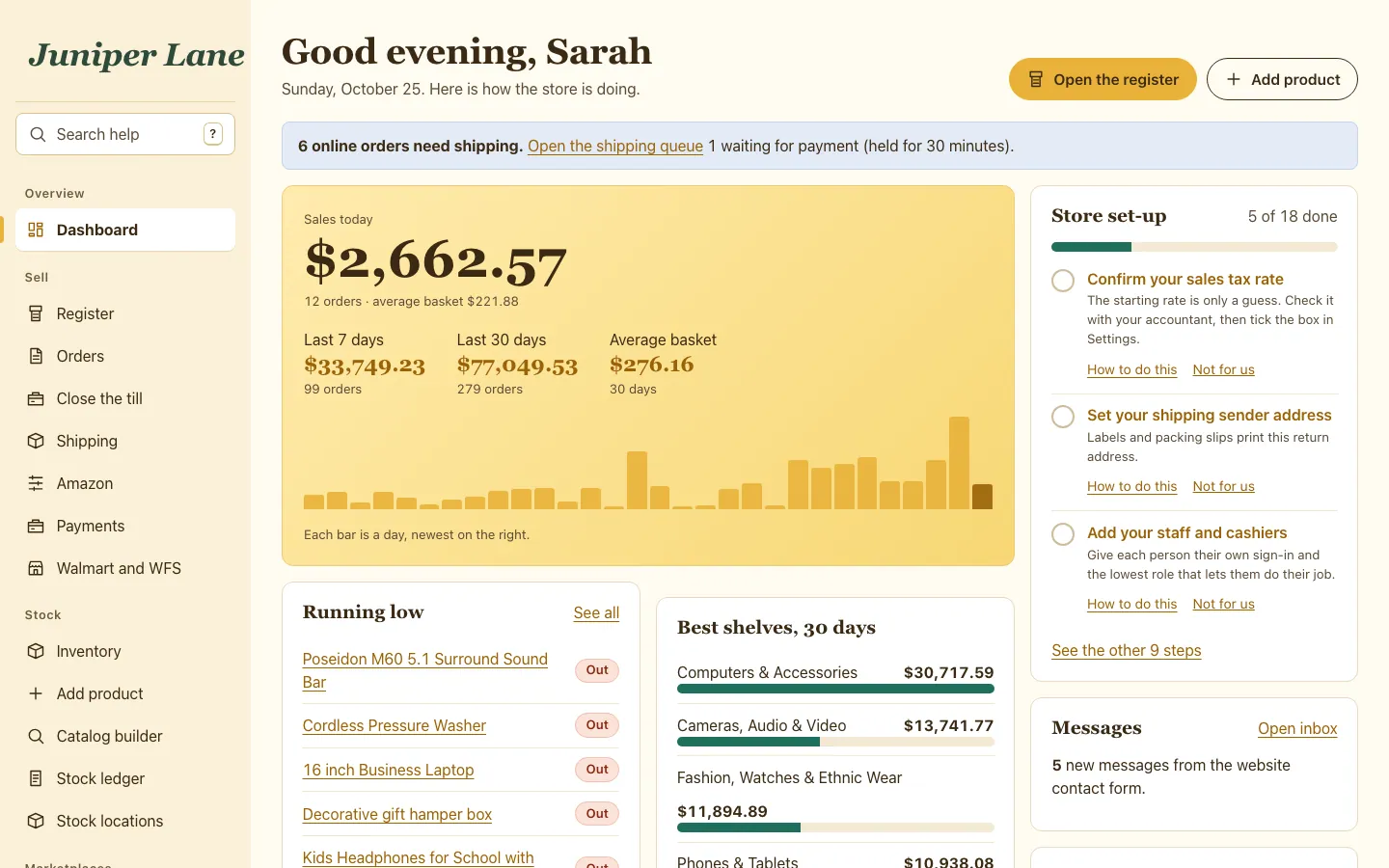Viewport: 1389px width, 868px height.
Task: Click the Open the register button
Action: point(1103,79)
